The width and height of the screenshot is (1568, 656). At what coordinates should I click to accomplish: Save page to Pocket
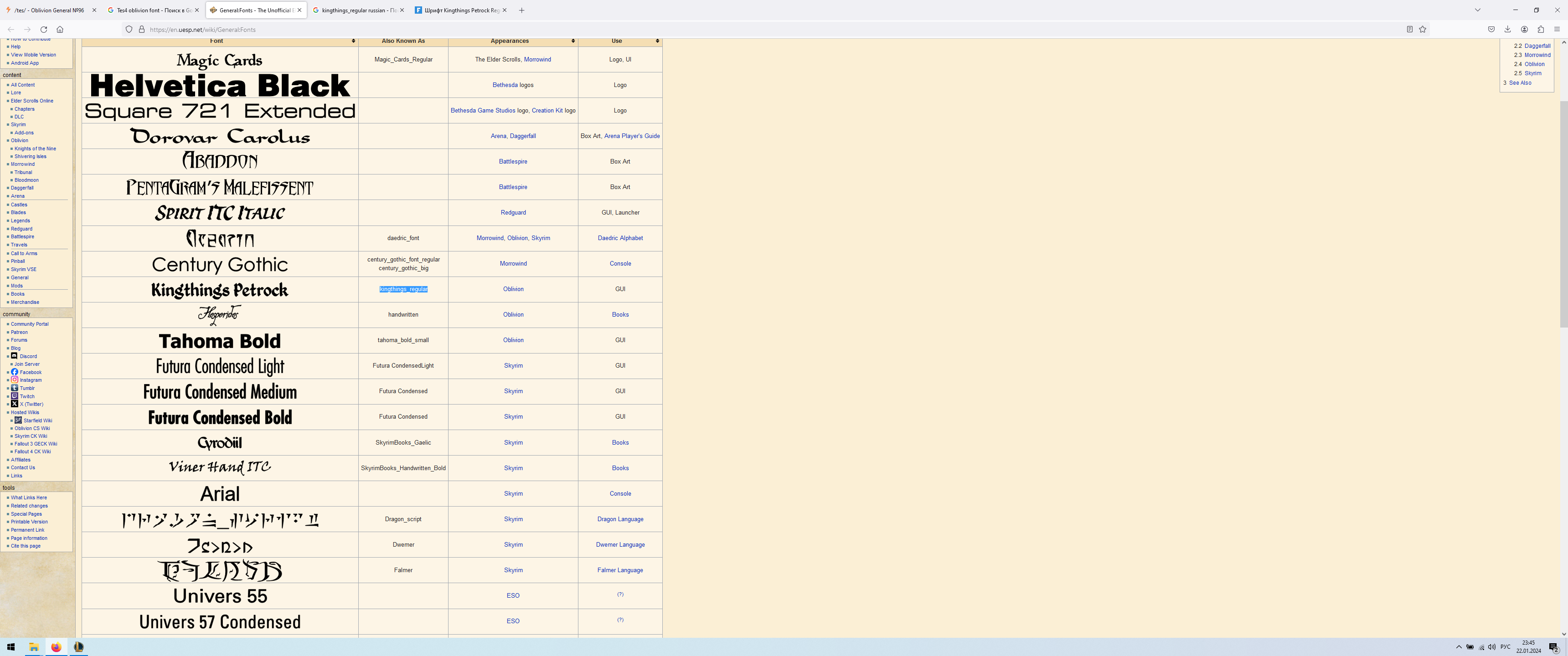click(x=1491, y=29)
